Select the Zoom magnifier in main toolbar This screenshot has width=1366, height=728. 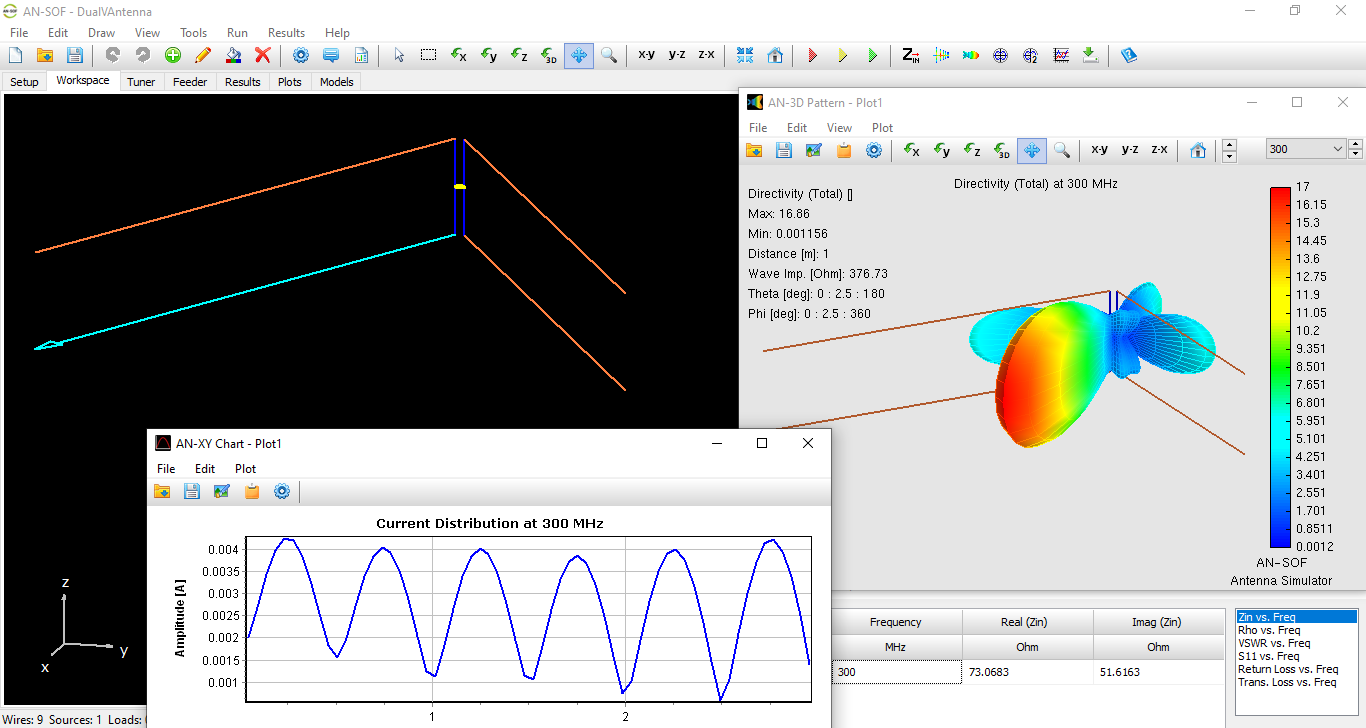(x=609, y=56)
